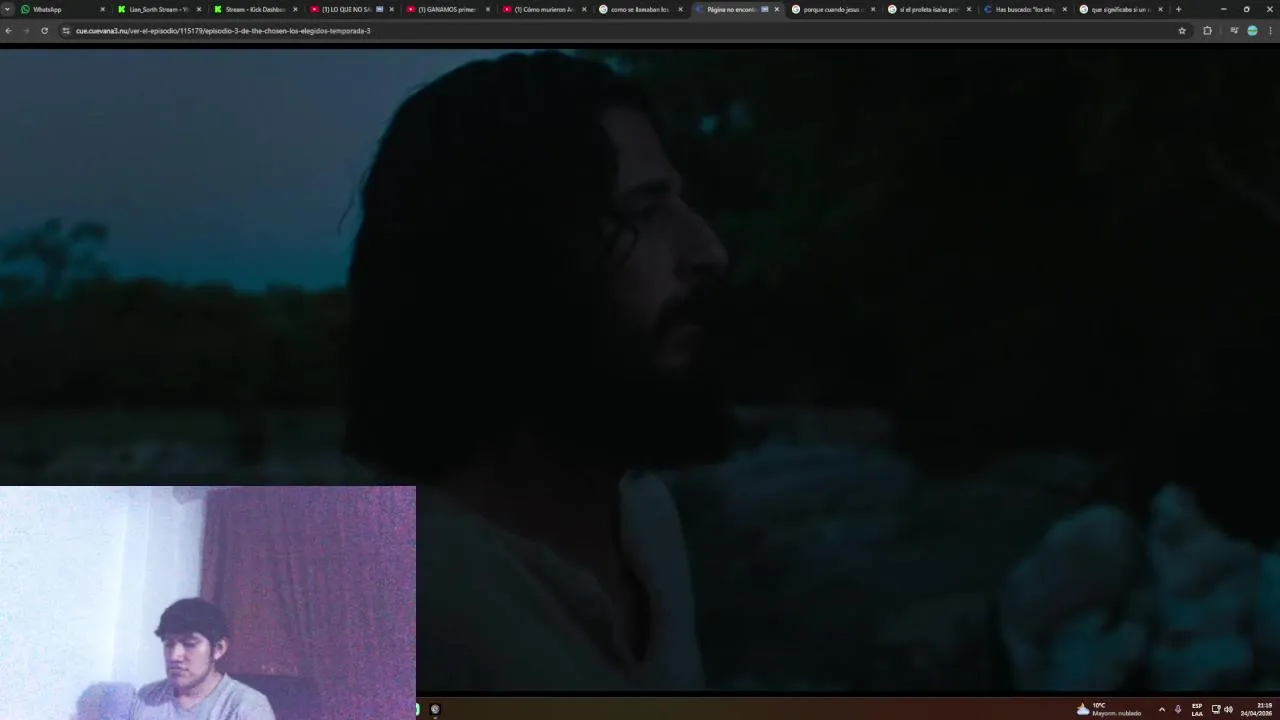1280x720 pixels.
Task: Open the clock showing 21:19
Action: click(1257, 709)
